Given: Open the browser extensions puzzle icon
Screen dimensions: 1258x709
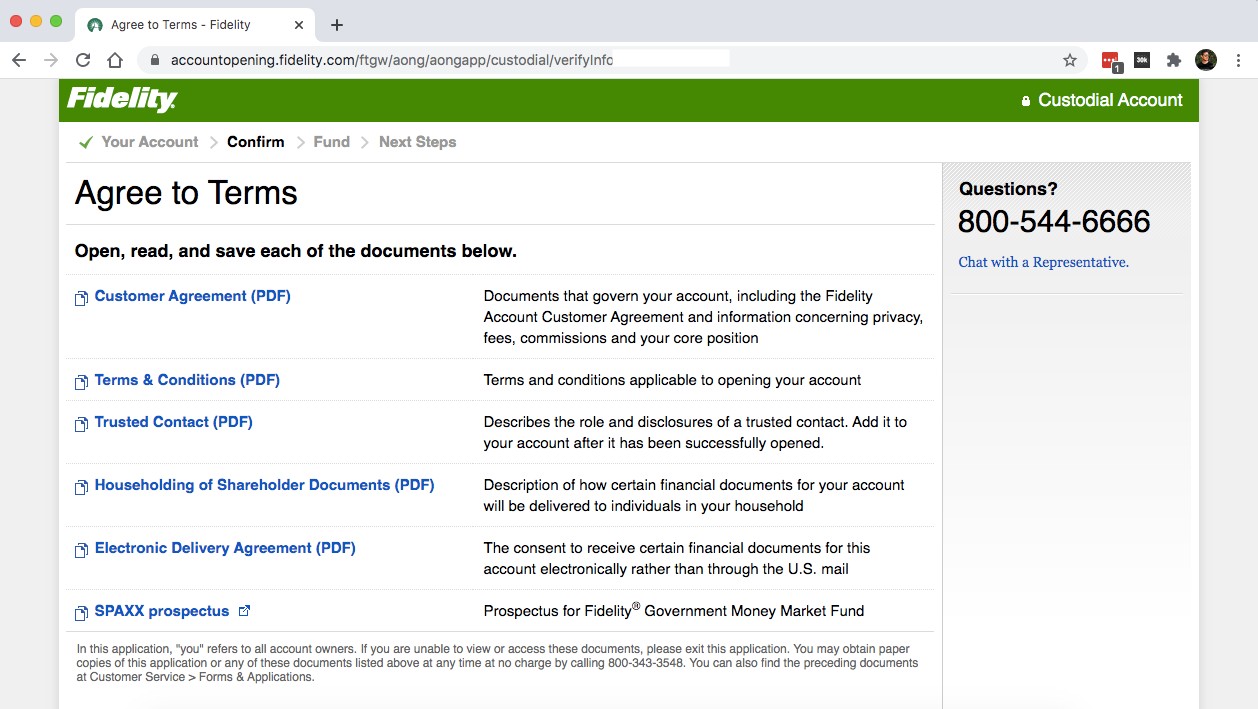Looking at the screenshot, I should 1174,60.
